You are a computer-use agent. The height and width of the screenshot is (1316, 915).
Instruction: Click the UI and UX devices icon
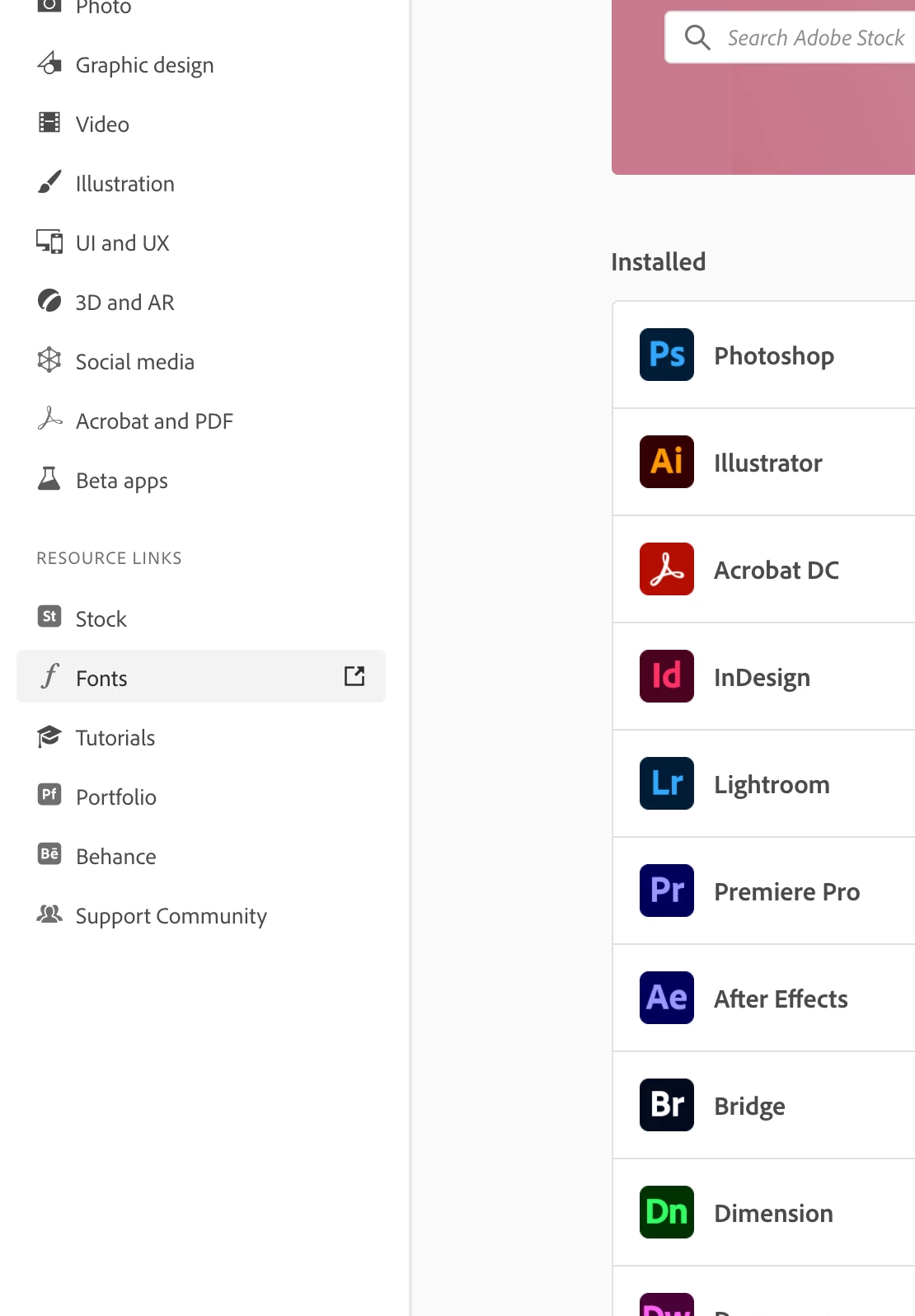pyautogui.click(x=49, y=242)
